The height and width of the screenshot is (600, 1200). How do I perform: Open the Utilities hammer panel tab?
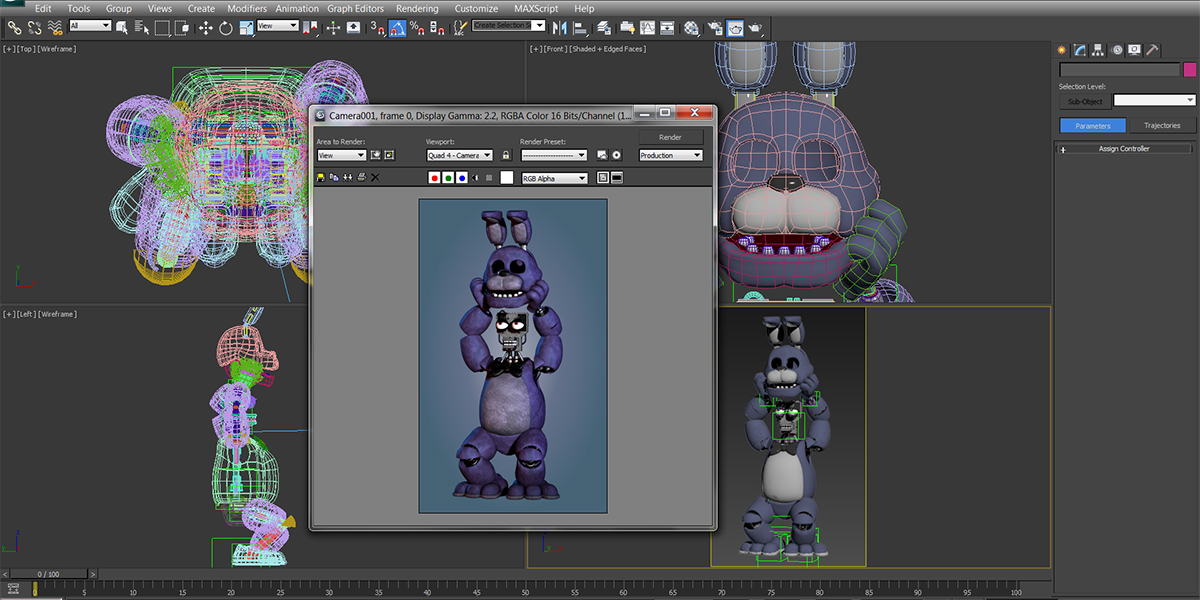point(1152,49)
